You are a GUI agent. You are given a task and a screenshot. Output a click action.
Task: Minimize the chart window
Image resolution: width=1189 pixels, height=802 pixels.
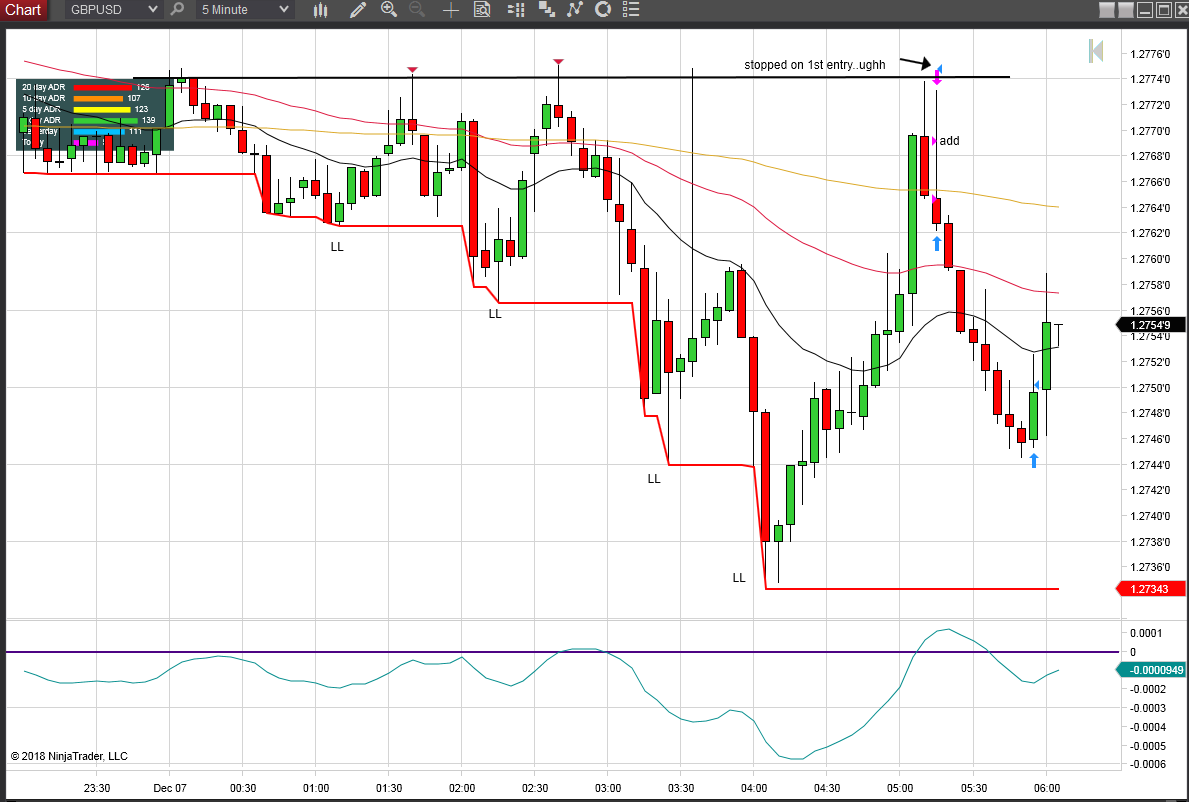(x=1145, y=10)
